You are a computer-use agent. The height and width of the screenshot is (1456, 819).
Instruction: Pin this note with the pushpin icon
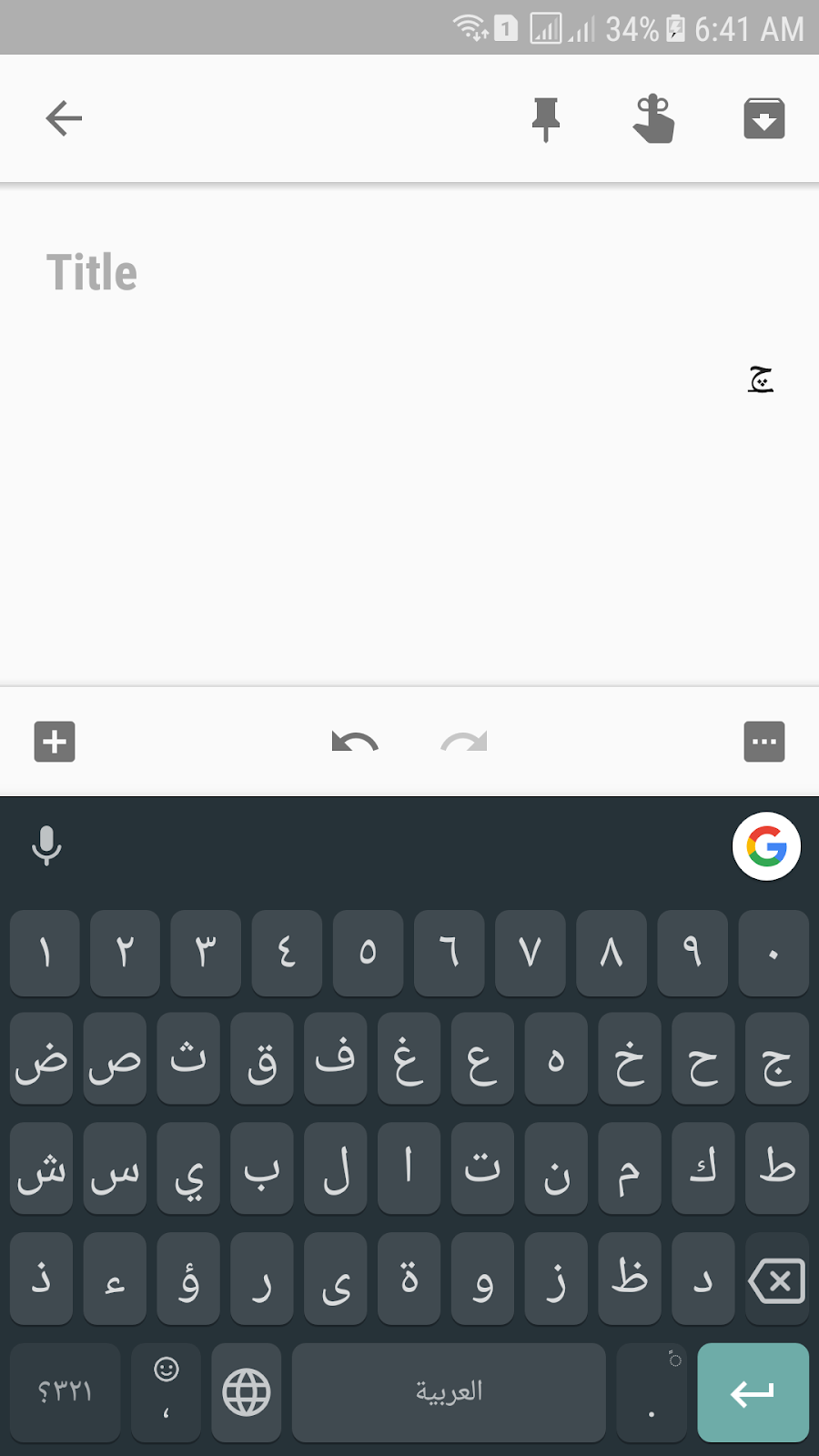[x=546, y=119]
